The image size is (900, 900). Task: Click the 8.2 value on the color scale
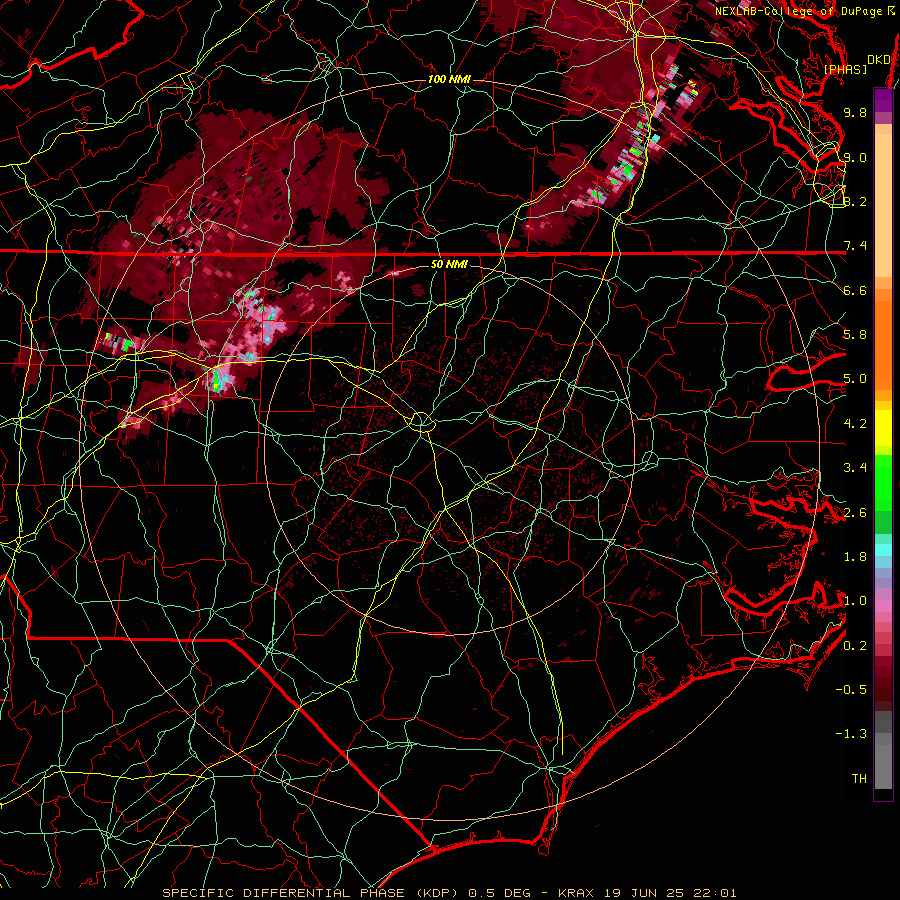tap(855, 201)
